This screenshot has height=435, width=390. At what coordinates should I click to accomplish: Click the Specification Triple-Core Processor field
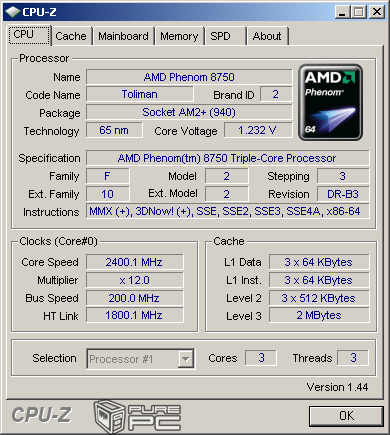[x=228, y=158]
